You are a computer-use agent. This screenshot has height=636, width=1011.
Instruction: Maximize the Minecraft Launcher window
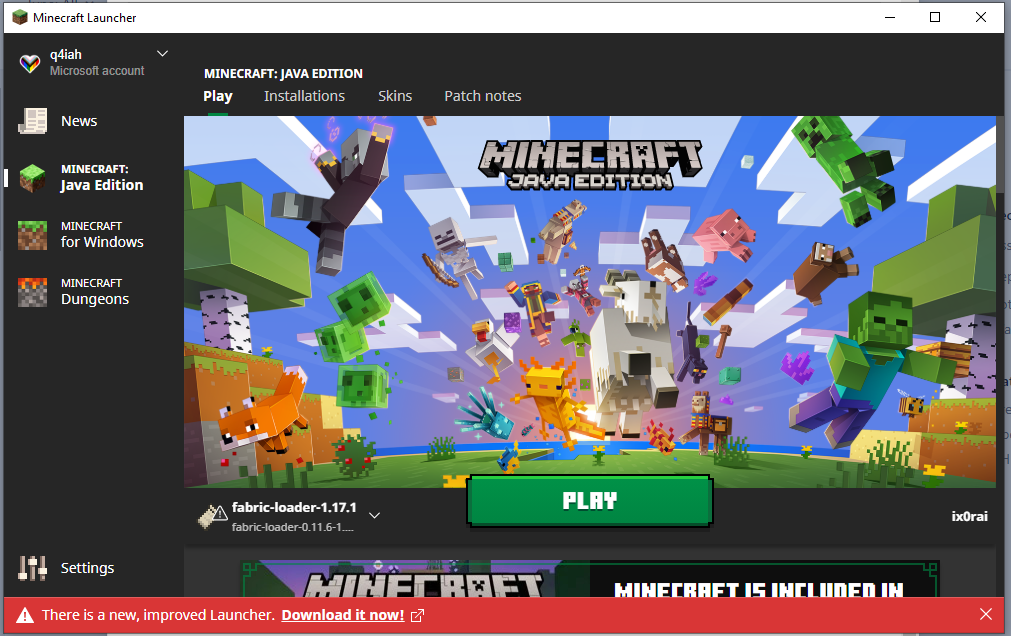pyautogui.click(x=935, y=17)
